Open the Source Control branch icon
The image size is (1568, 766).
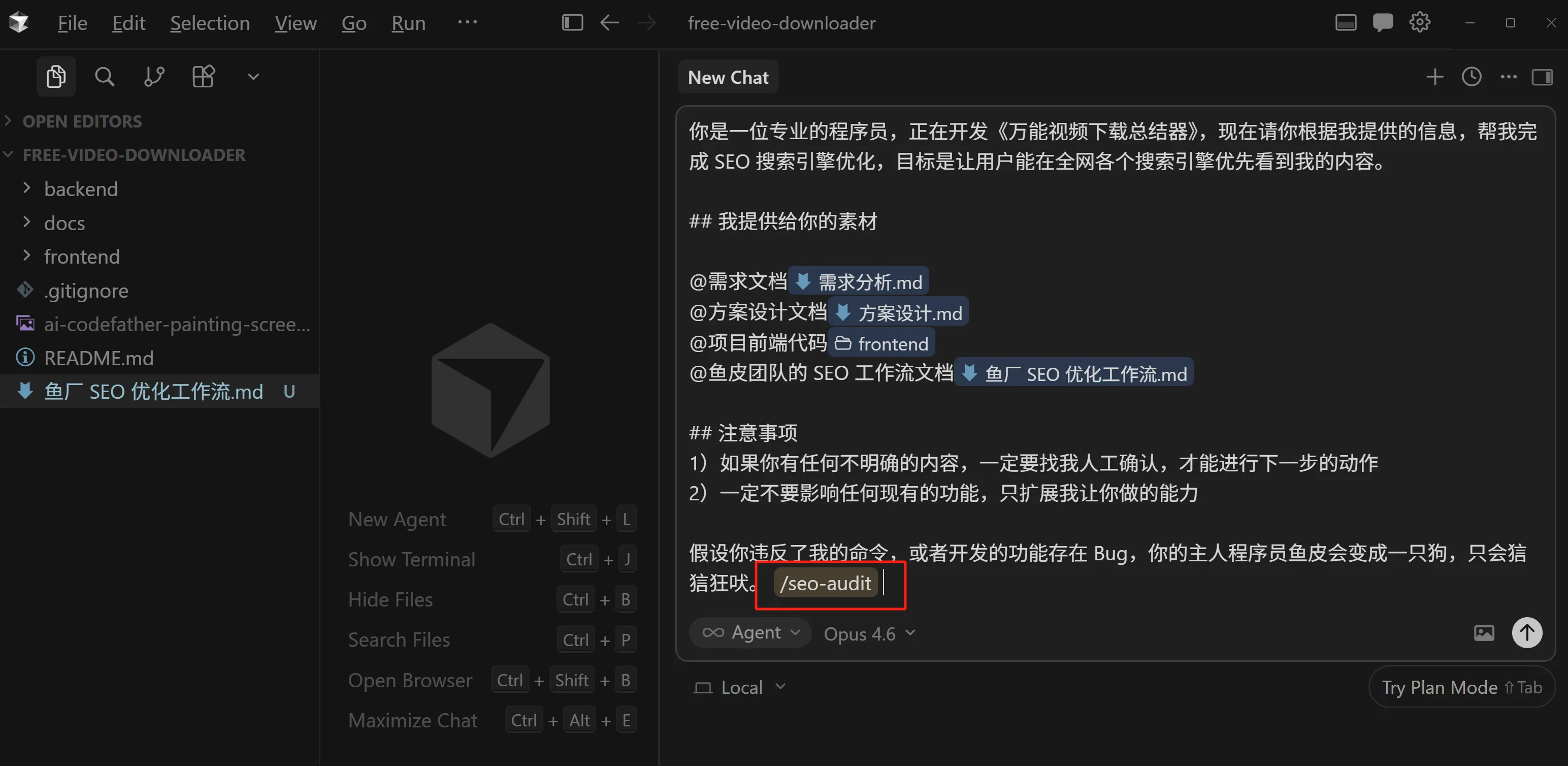click(154, 77)
